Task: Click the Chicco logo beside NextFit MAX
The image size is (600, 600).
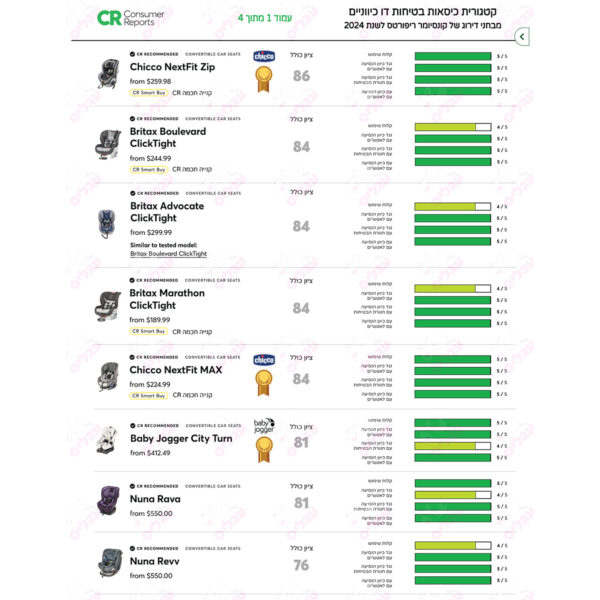Action: point(264,360)
